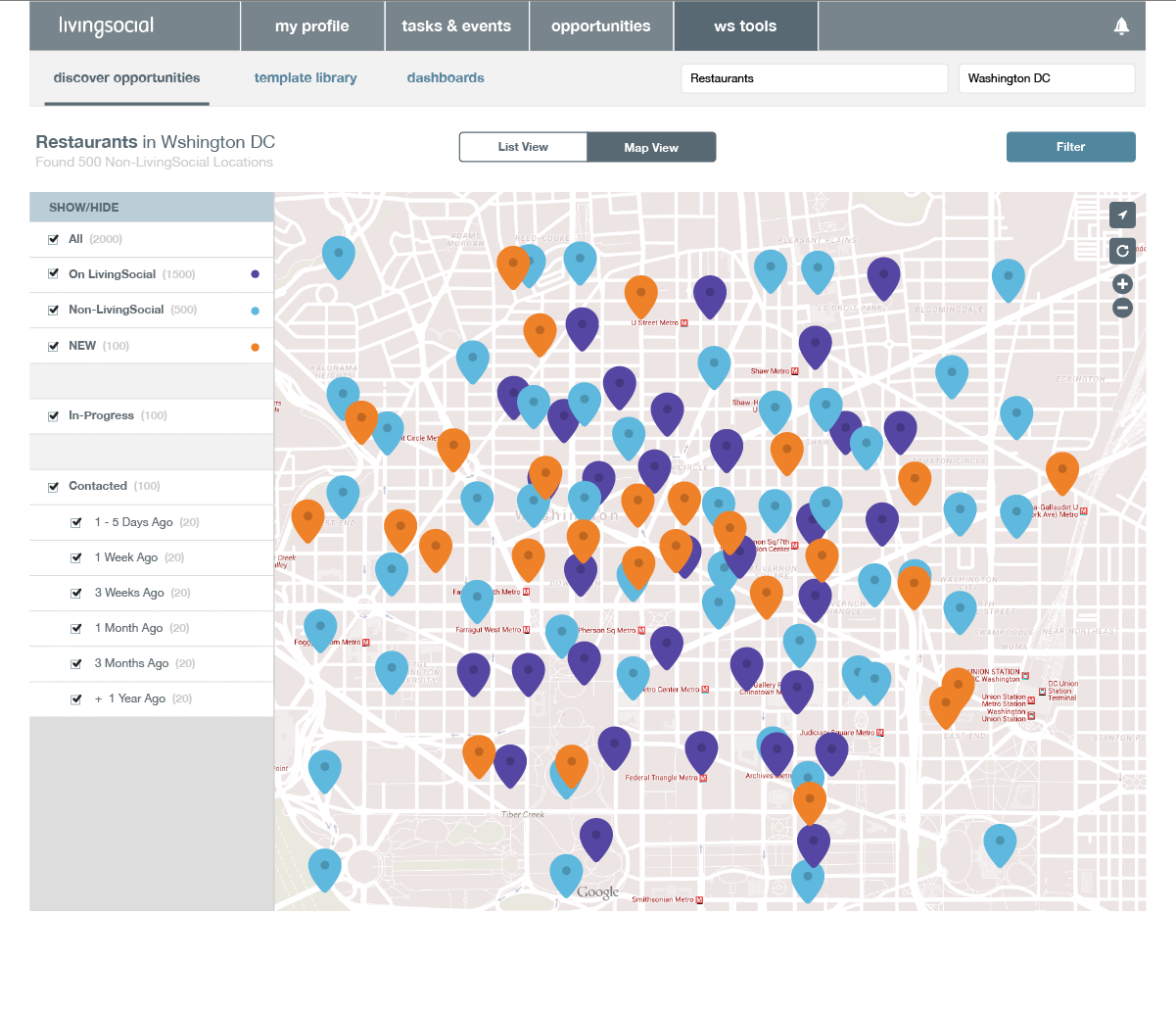
Task: Select the blue pin left of Google logo
Action: pyautogui.click(x=566, y=874)
